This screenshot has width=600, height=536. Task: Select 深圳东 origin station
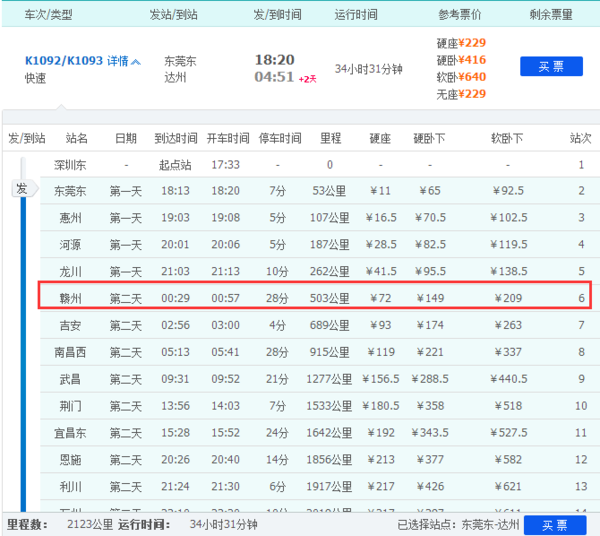[70, 164]
